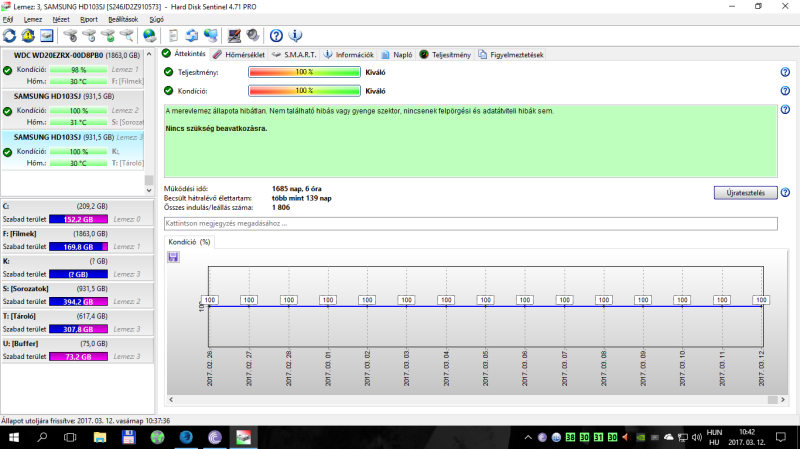Select the Kondíció (%) graph tab
Image resolution: width=800 pixels, height=449 pixels.
(189, 242)
